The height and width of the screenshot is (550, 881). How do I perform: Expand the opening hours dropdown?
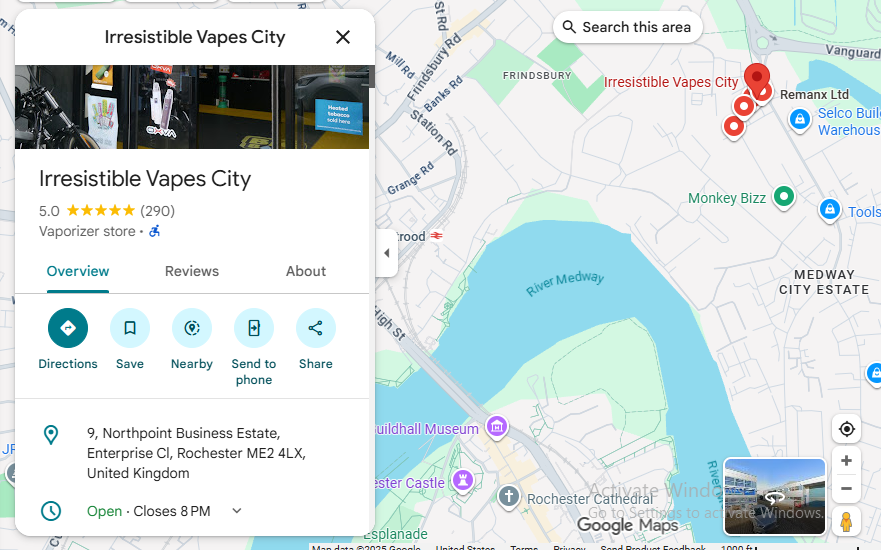click(237, 511)
